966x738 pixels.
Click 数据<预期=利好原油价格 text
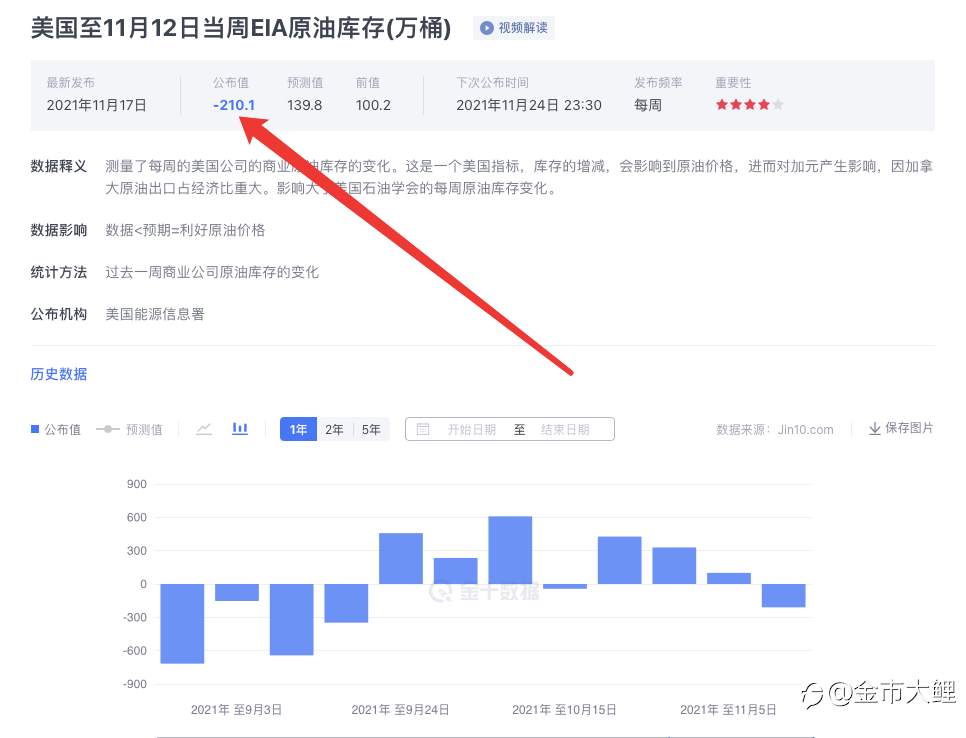click(185, 230)
